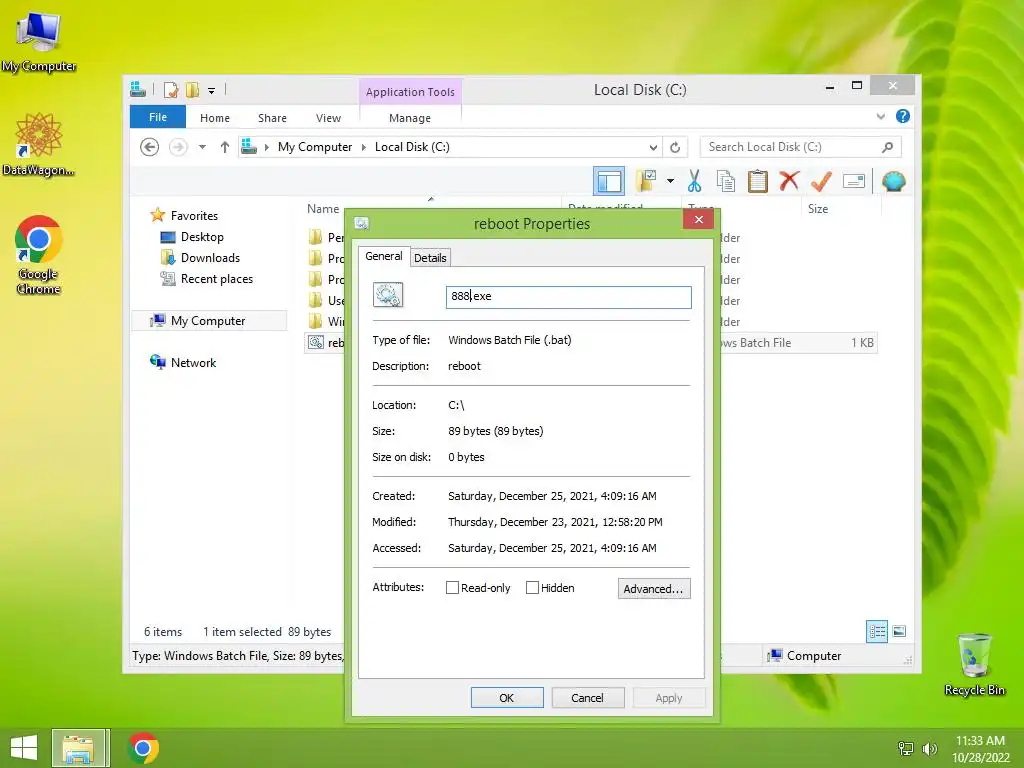Viewport: 1024px width, 768px height.
Task: Switch to the View ribbon tab
Action: 328,118
